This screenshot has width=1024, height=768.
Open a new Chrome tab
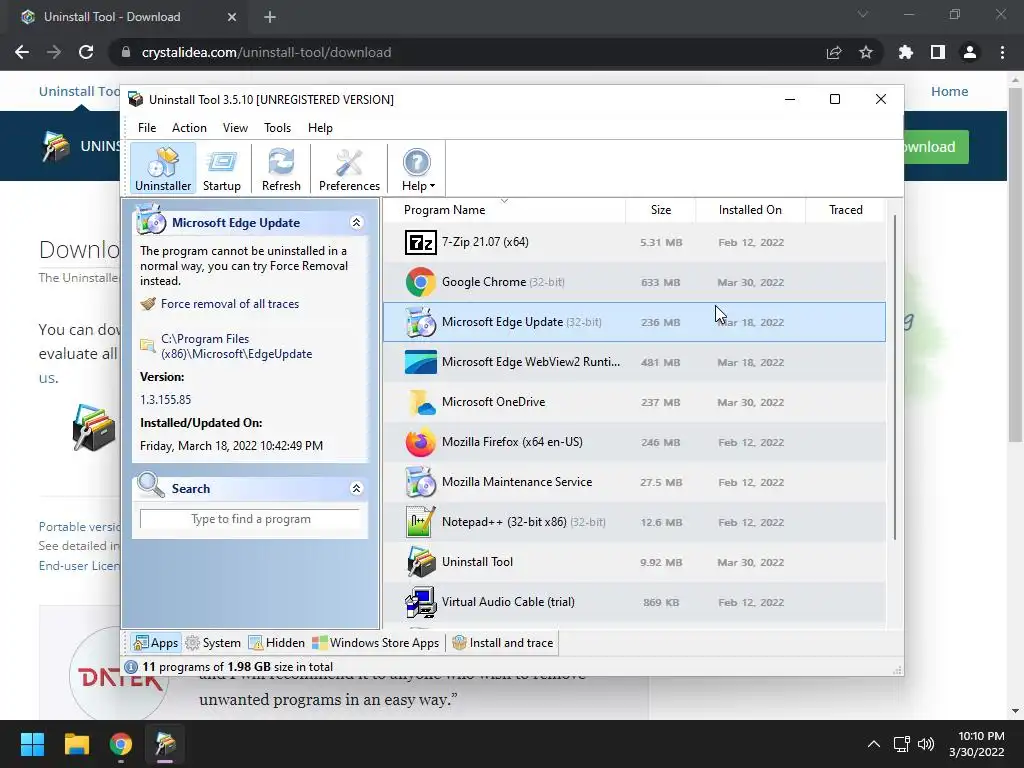(x=270, y=17)
